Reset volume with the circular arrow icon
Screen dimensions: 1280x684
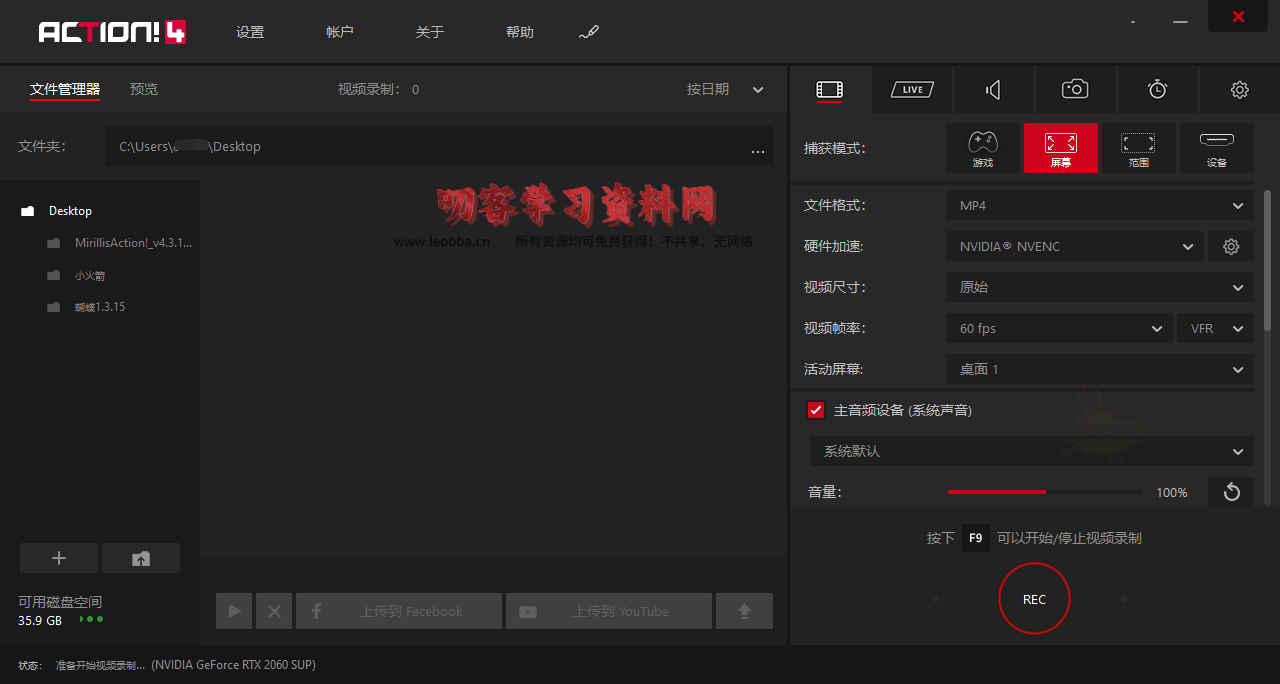pos(1231,492)
